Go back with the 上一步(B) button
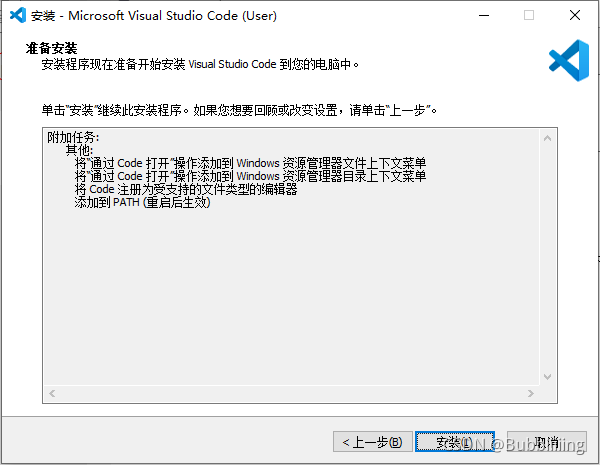 pos(373,442)
